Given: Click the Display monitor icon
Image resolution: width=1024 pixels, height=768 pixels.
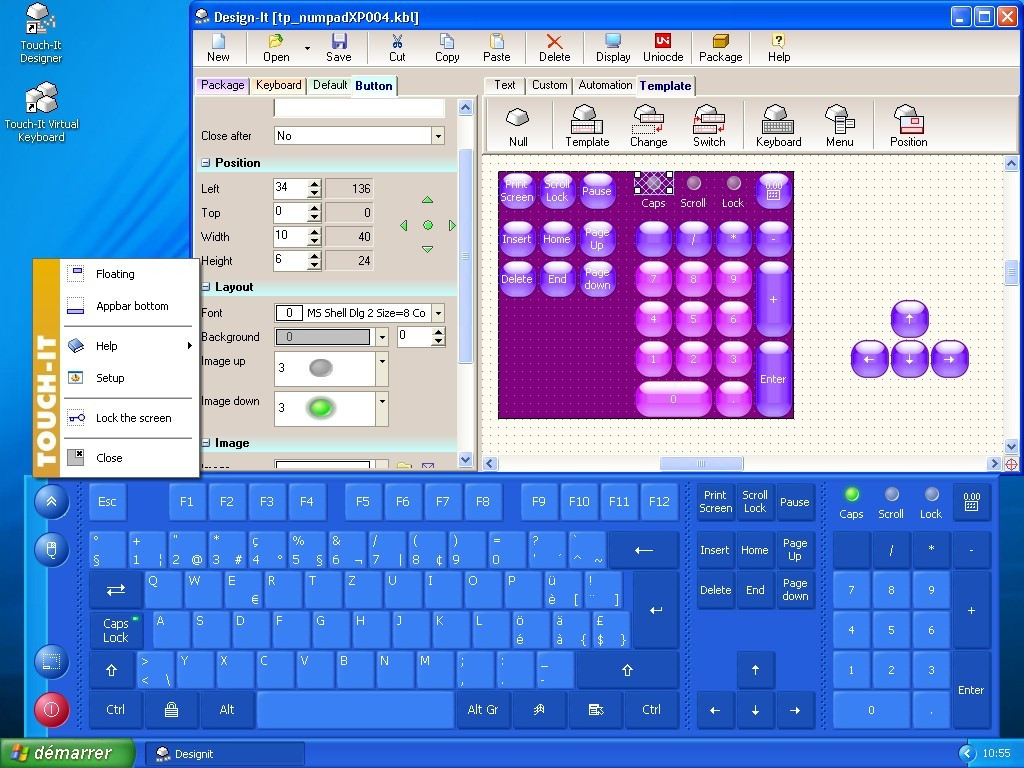Looking at the screenshot, I should [613, 42].
